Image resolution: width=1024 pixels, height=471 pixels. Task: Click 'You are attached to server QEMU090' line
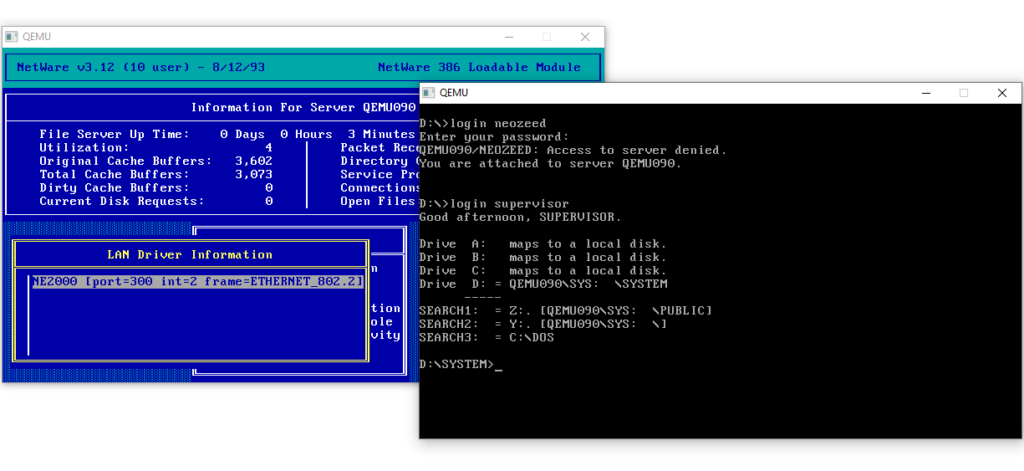click(550, 163)
